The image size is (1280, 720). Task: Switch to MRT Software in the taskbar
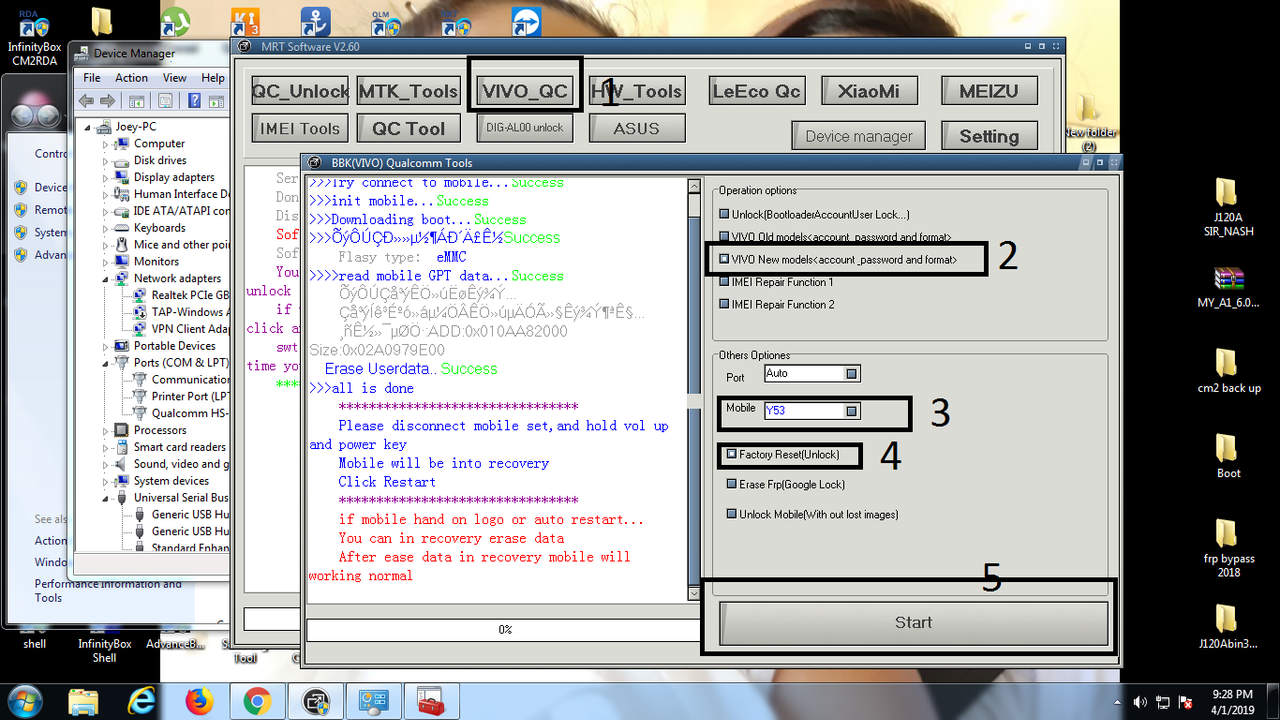316,700
